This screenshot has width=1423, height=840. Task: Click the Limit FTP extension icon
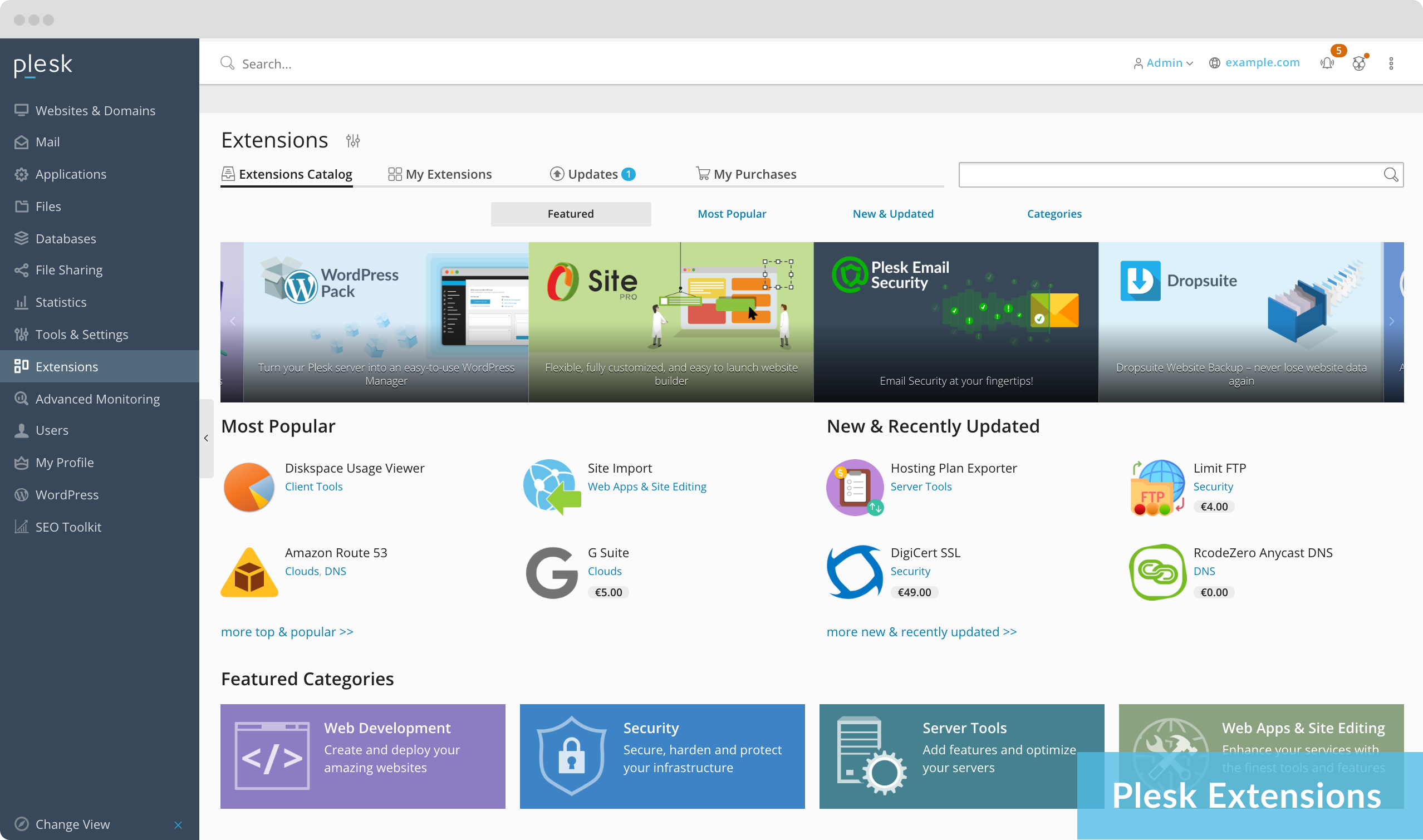1157,488
